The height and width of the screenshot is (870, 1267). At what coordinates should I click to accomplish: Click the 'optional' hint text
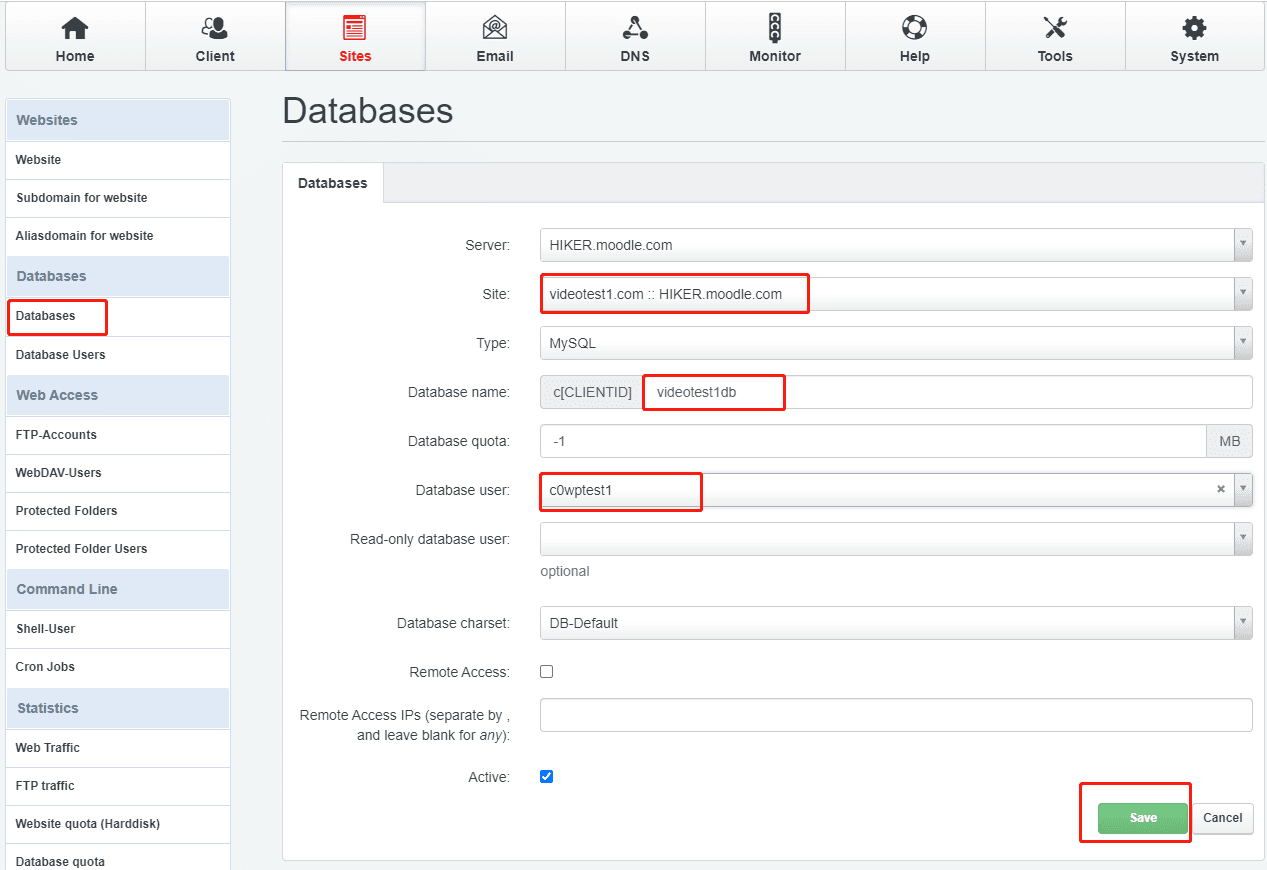(x=565, y=572)
